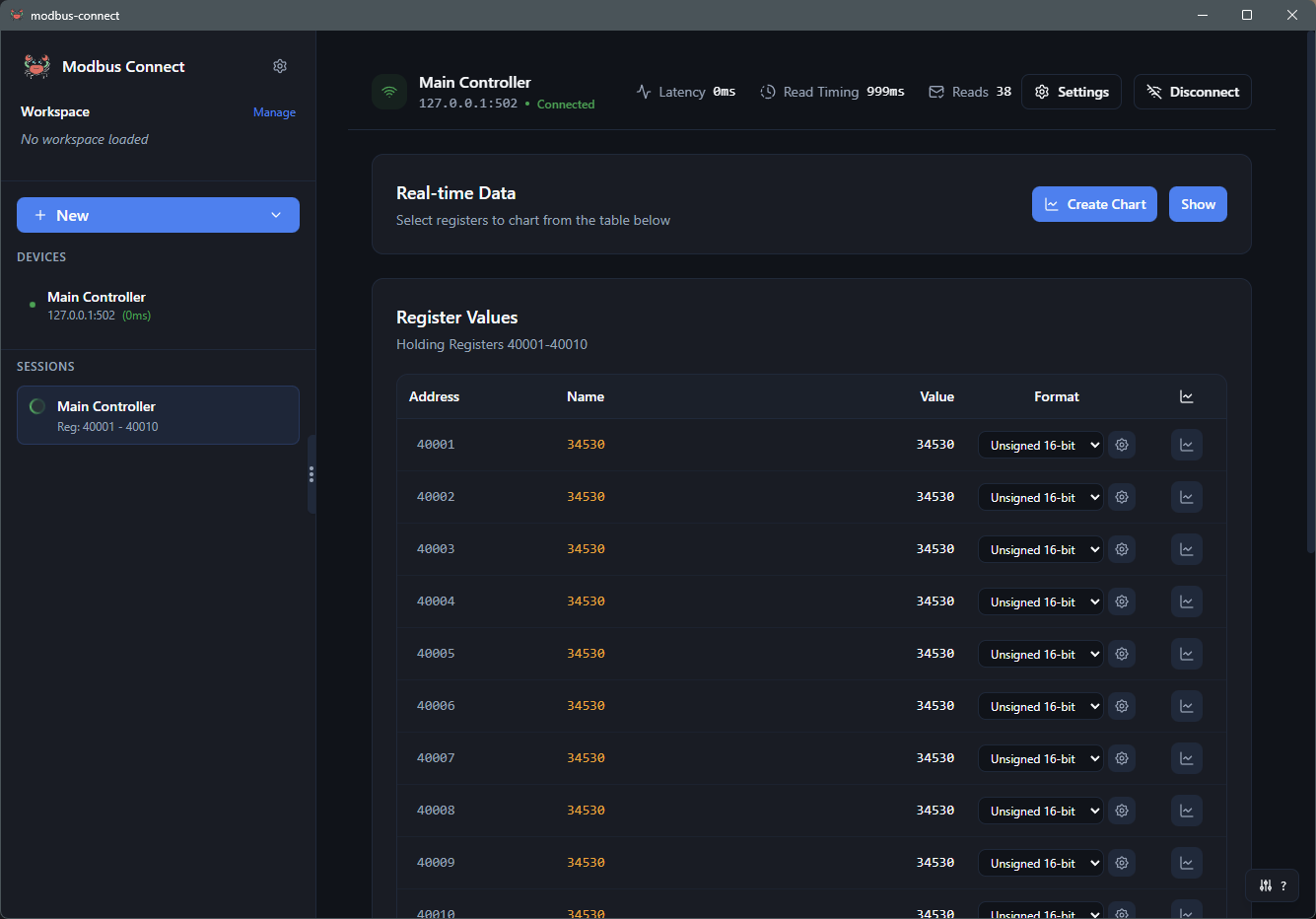Open sidebar gear settings next to Modbus Connect
Screen dimensions: 1316x919
(280, 66)
